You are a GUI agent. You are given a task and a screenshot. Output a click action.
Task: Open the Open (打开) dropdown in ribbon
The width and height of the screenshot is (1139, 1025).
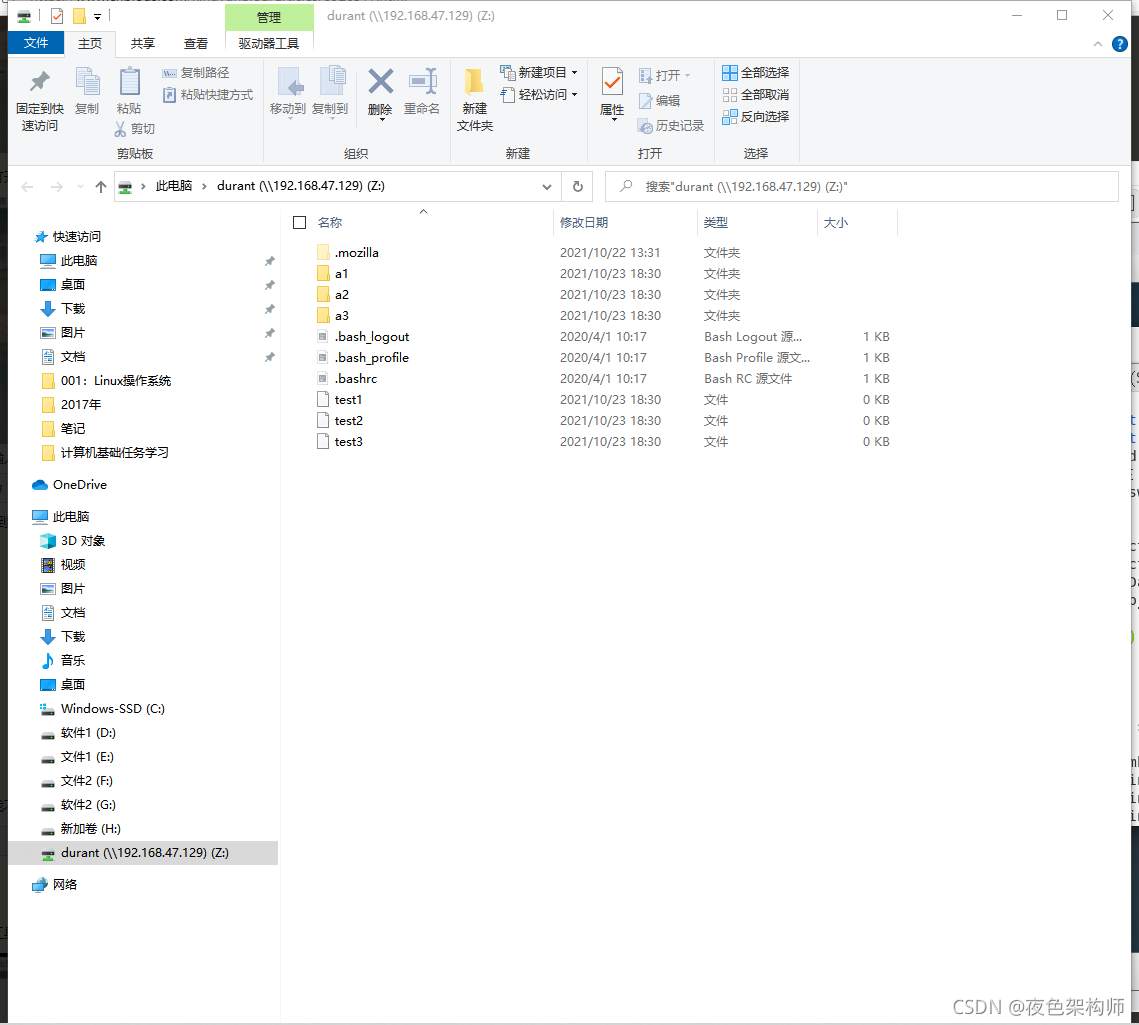[x=664, y=76]
